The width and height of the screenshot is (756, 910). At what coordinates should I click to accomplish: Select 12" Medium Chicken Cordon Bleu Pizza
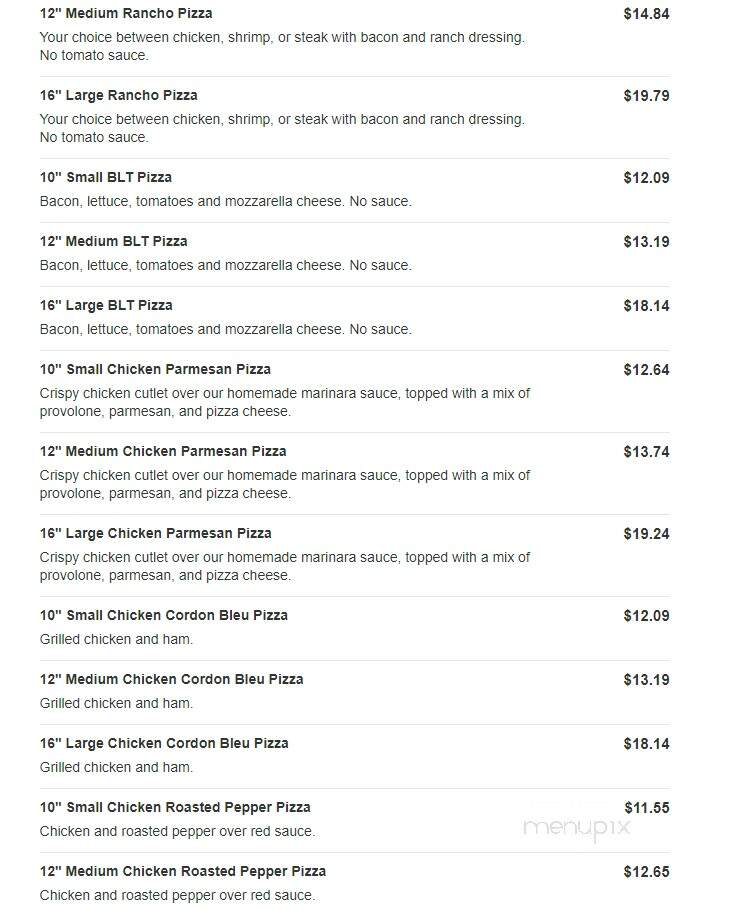pos(171,679)
